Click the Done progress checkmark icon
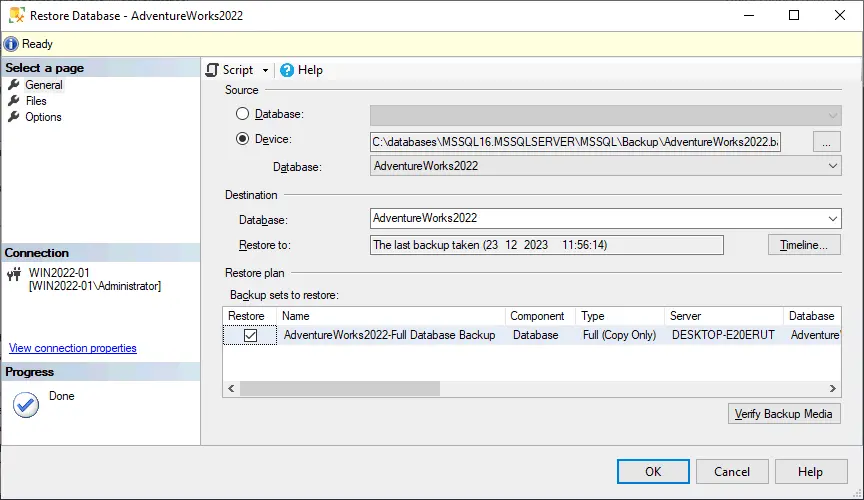 tap(26, 405)
